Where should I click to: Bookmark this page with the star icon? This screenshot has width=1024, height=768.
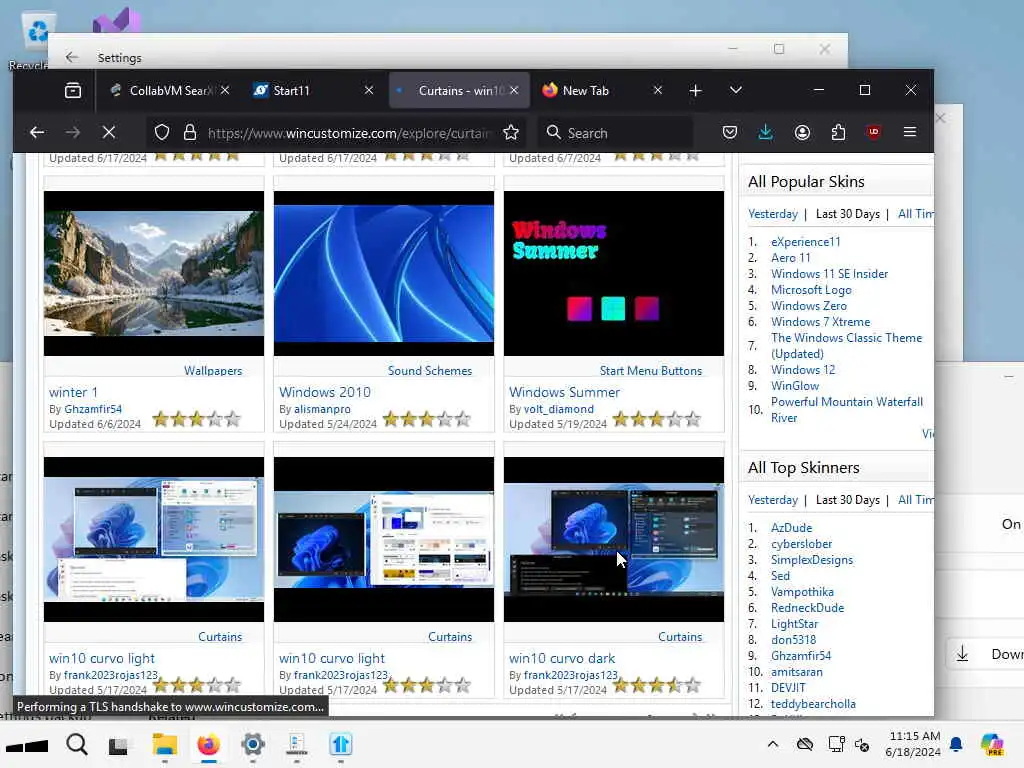click(x=511, y=133)
